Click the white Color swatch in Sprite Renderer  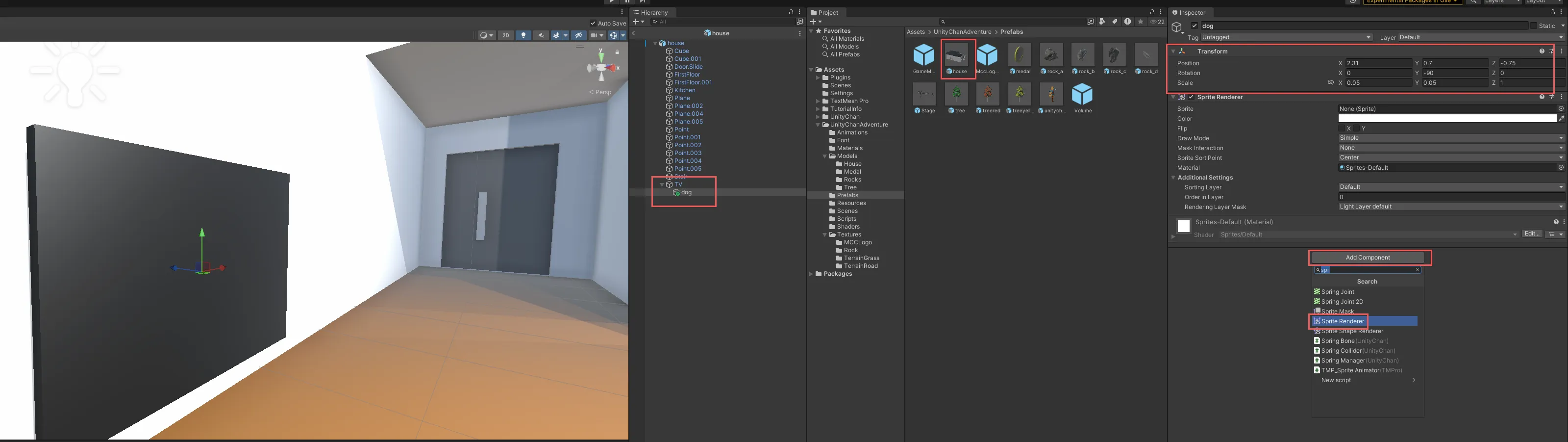pyautogui.click(x=1446, y=119)
